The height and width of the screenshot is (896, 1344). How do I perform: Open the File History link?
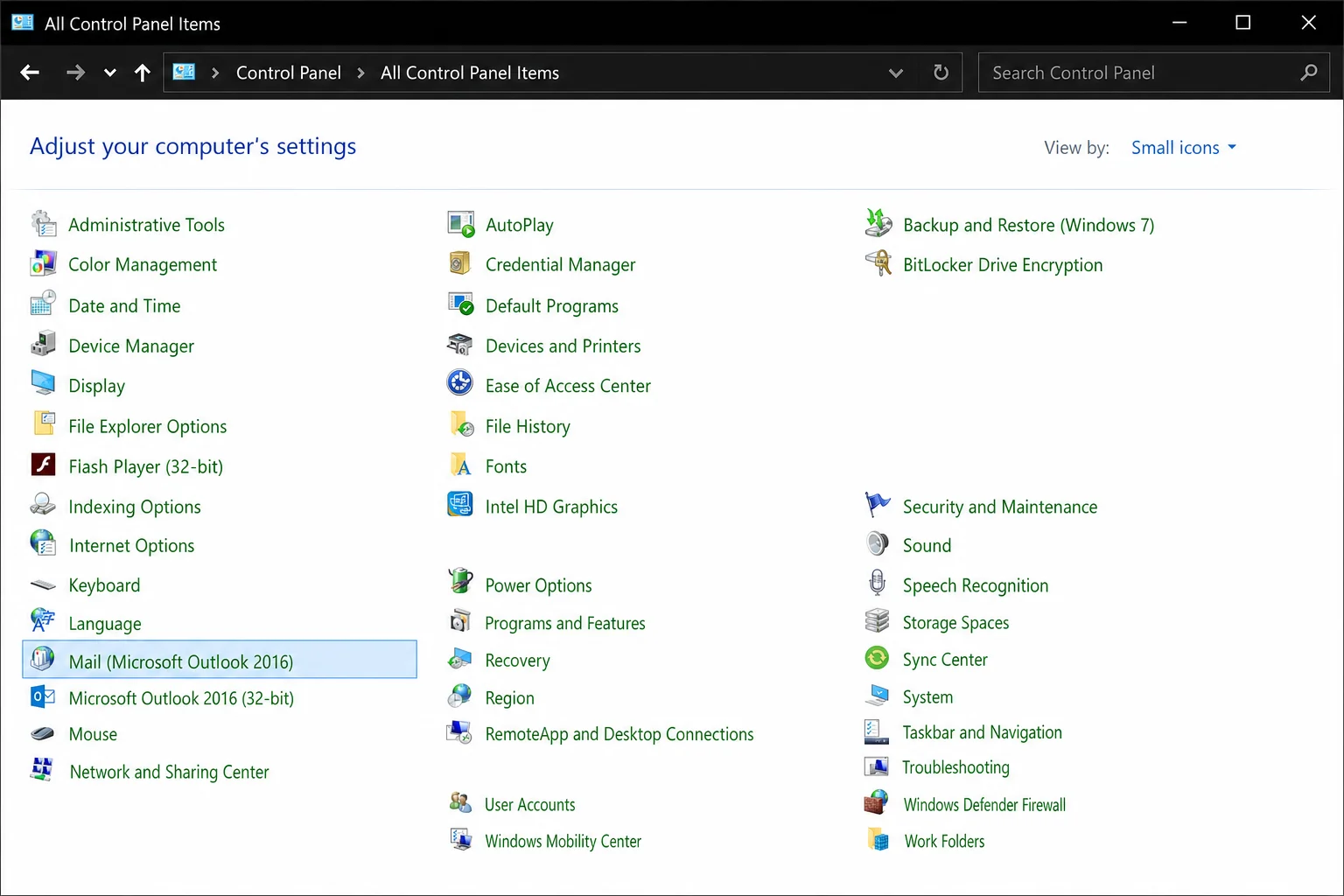[x=528, y=427]
